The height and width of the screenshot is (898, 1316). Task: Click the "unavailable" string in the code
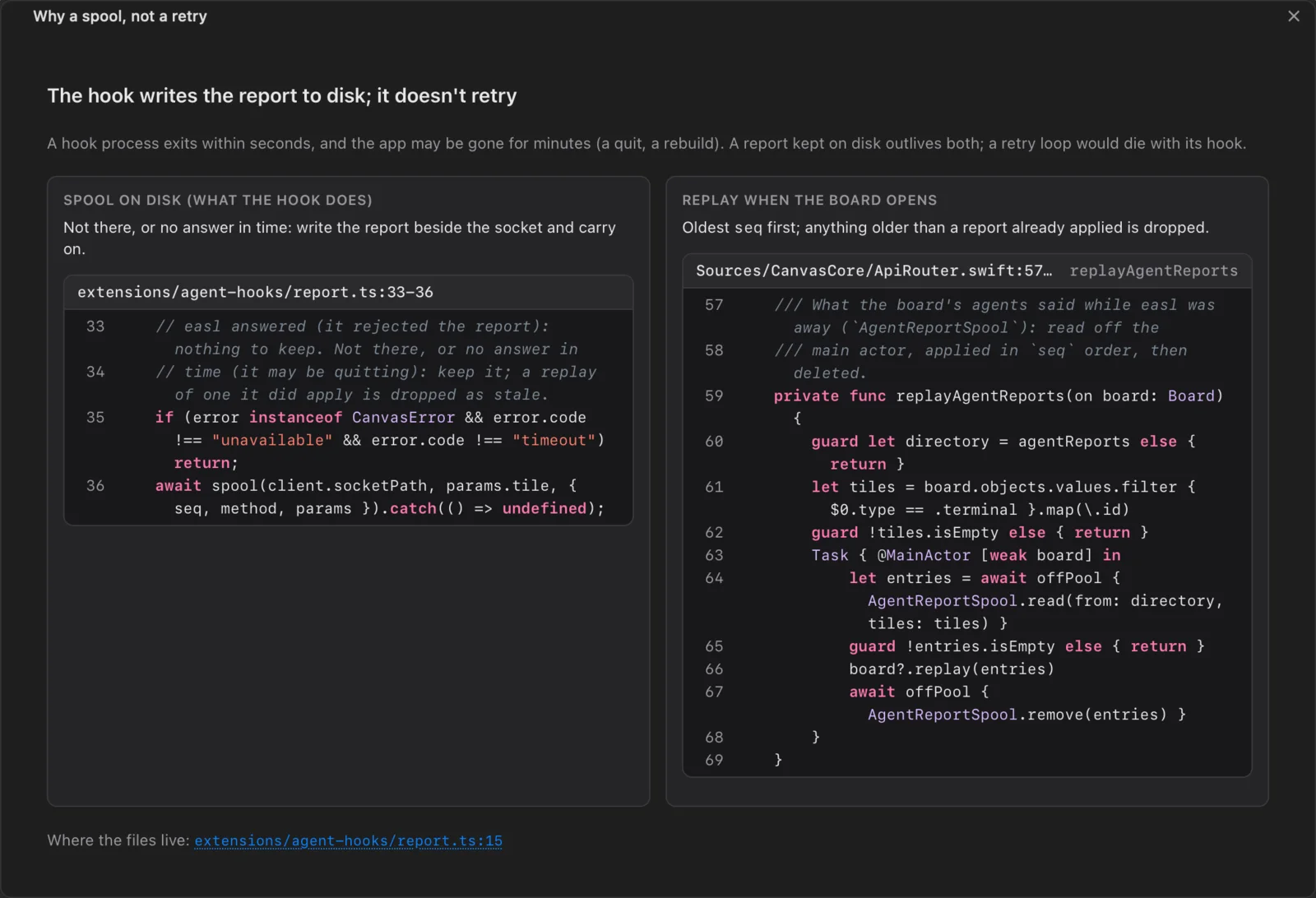click(x=272, y=440)
